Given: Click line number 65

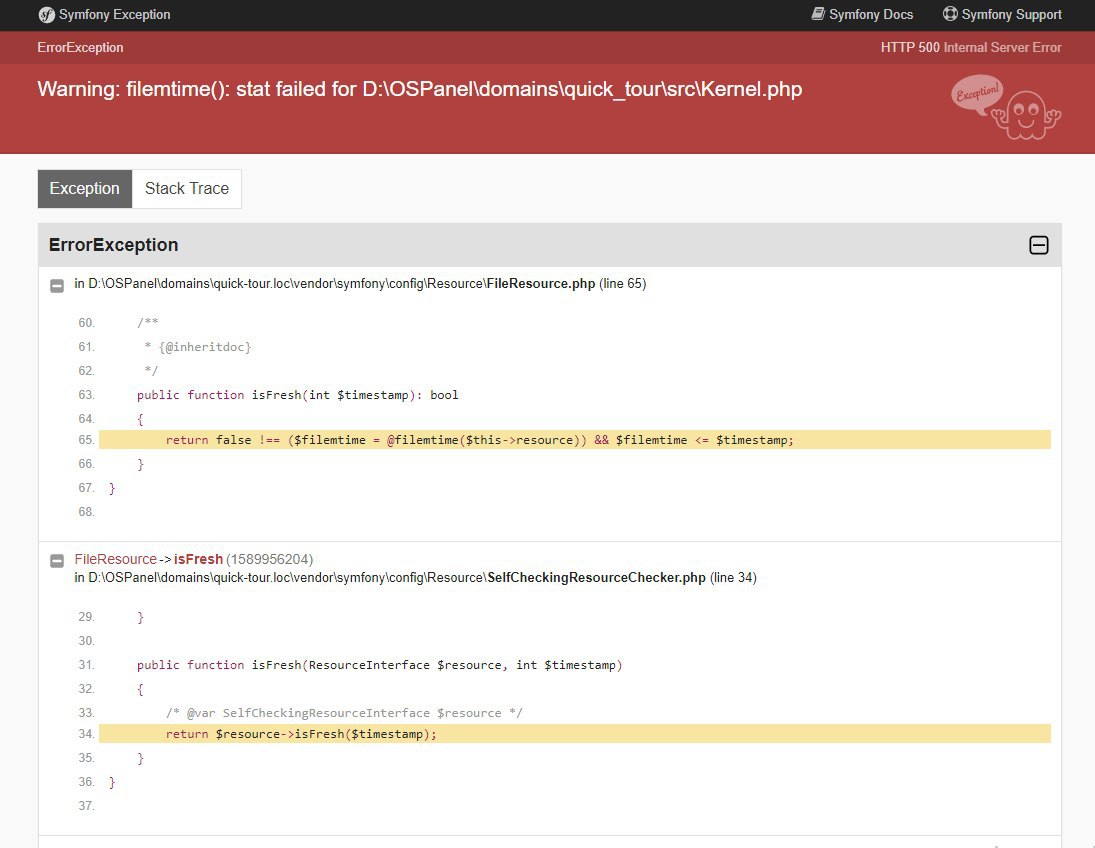Looking at the screenshot, I should point(86,440).
